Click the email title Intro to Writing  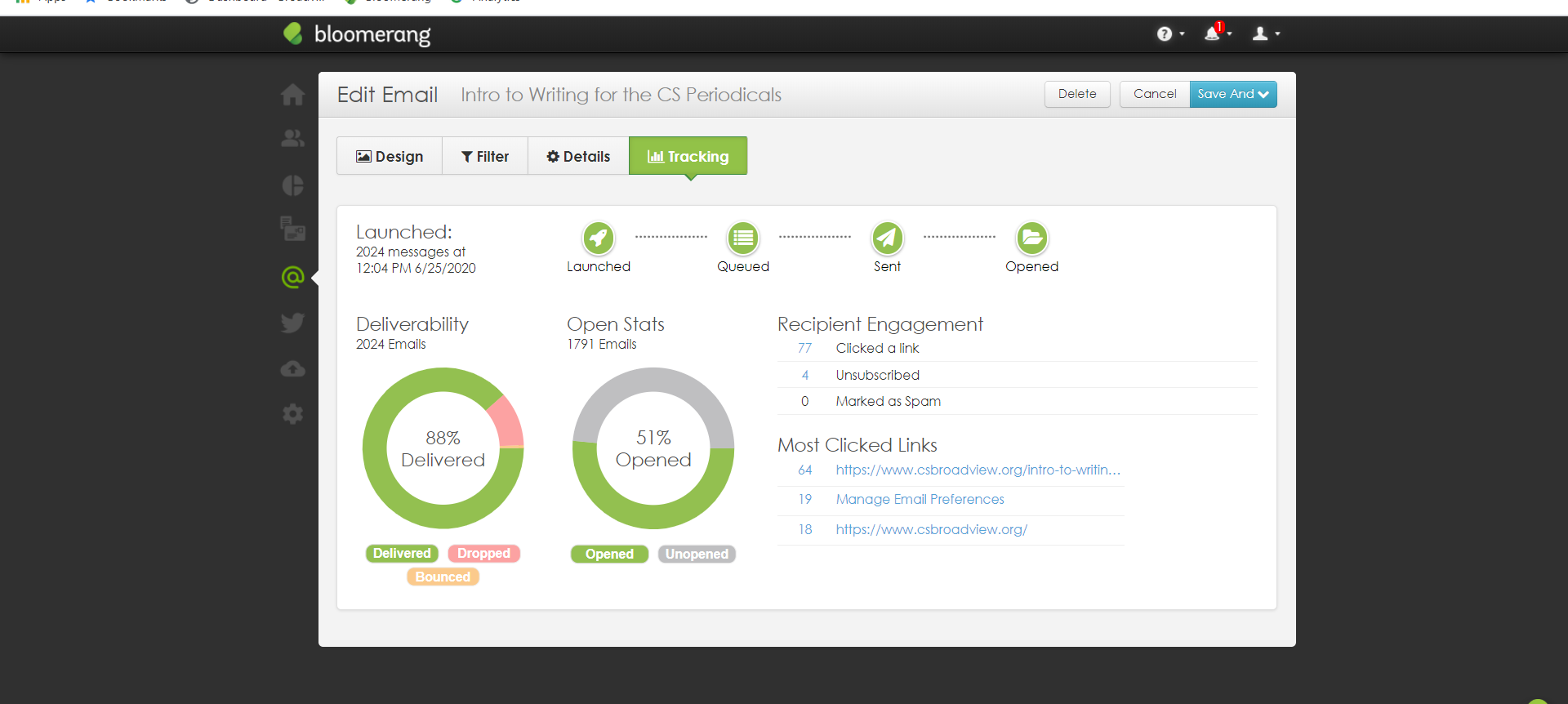pos(621,95)
